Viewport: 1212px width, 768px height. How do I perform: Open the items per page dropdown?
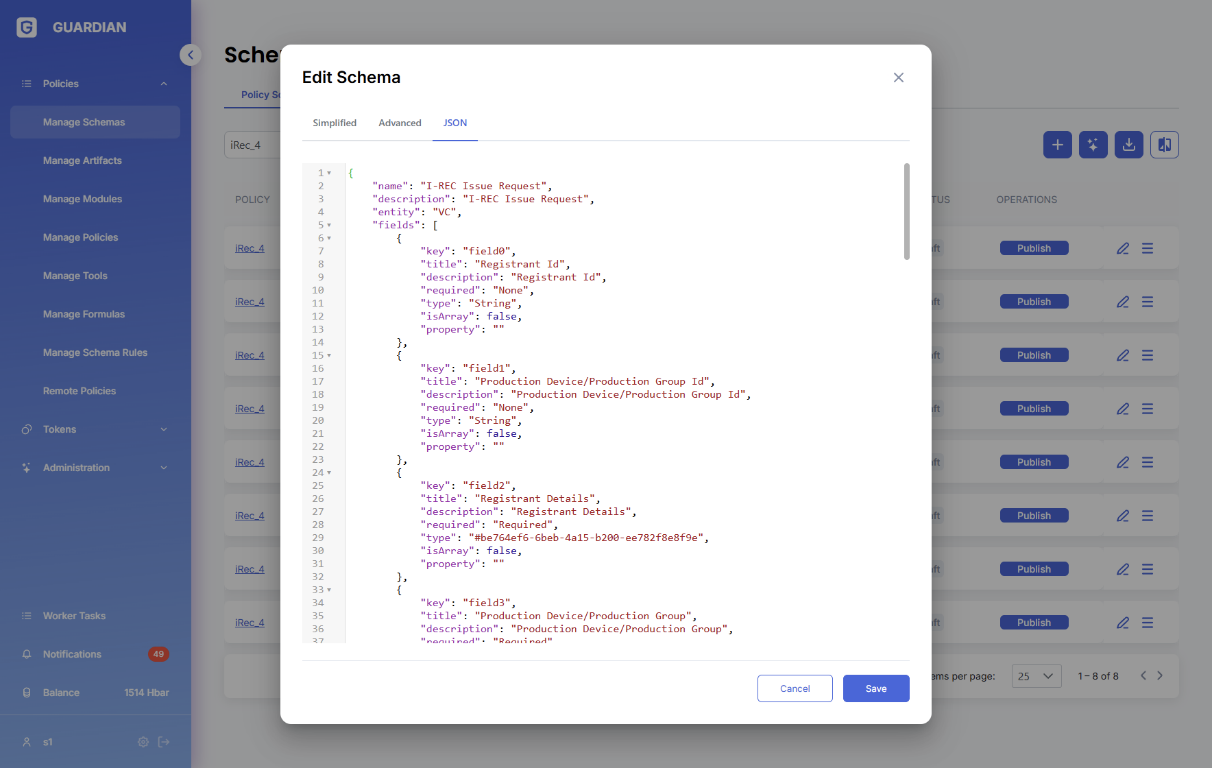pos(1036,676)
